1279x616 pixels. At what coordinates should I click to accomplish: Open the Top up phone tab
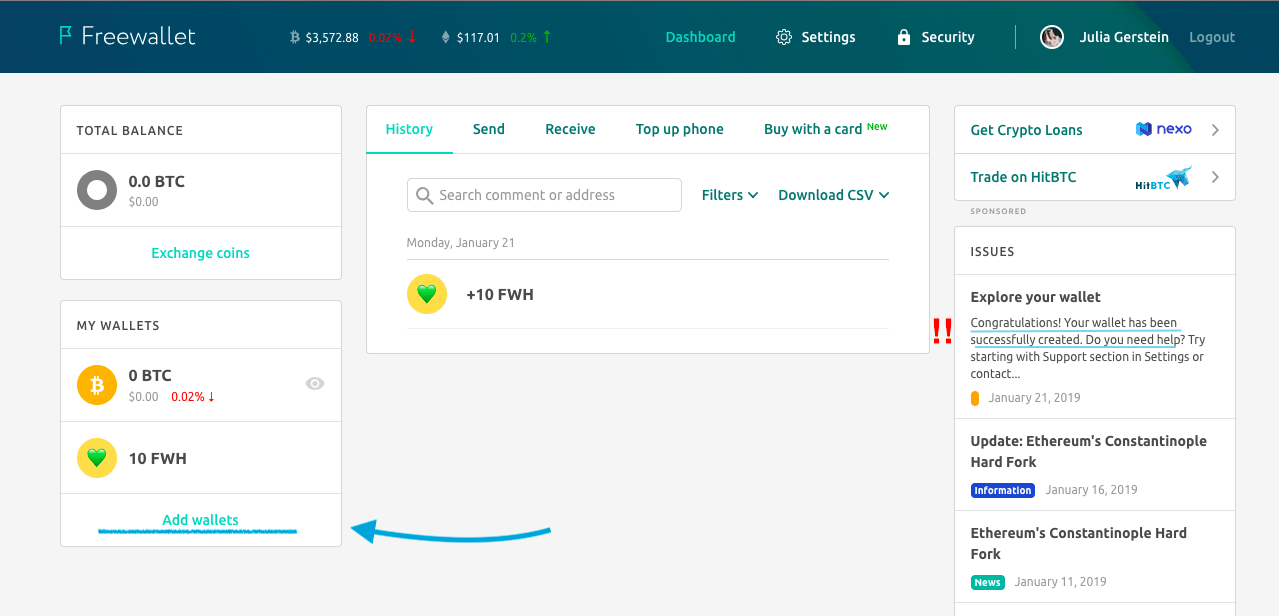pyautogui.click(x=679, y=129)
